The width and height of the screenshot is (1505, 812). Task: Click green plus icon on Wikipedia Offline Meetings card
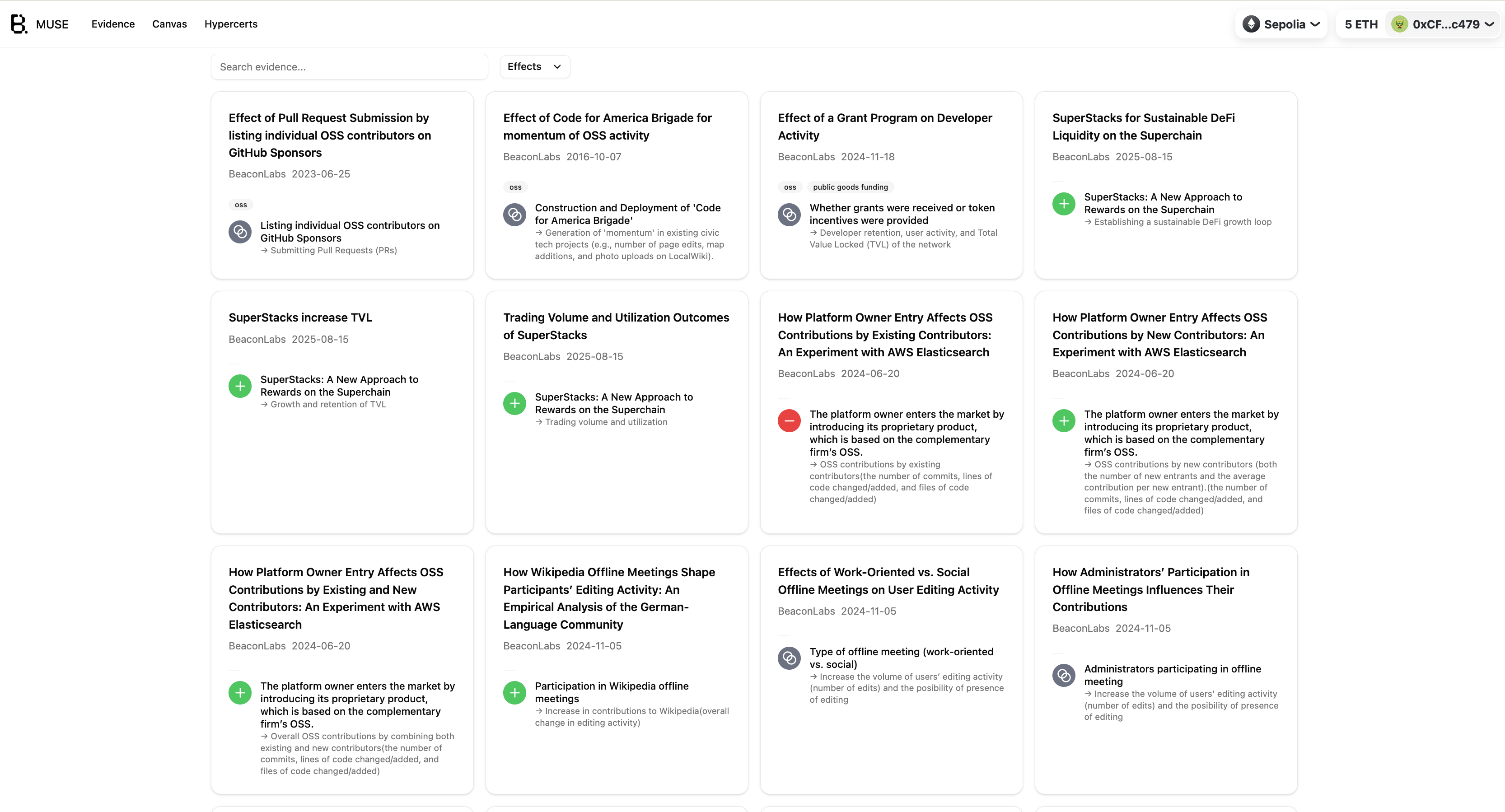tap(514, 693)
